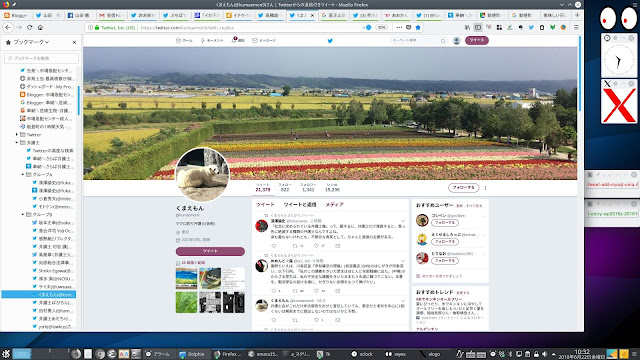The height and width of the screenshot is (360, 640).
Task: Collapse the グループA bookmark folder
Action: click(22, 174)
